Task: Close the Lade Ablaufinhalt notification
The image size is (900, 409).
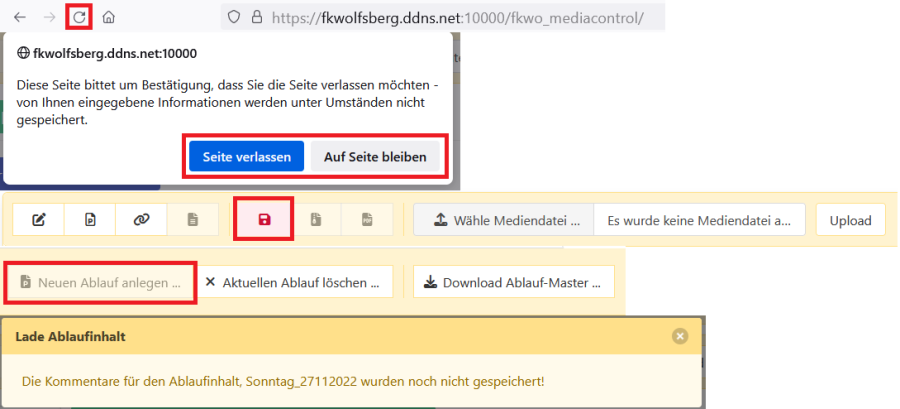Action: coord(680,337)
